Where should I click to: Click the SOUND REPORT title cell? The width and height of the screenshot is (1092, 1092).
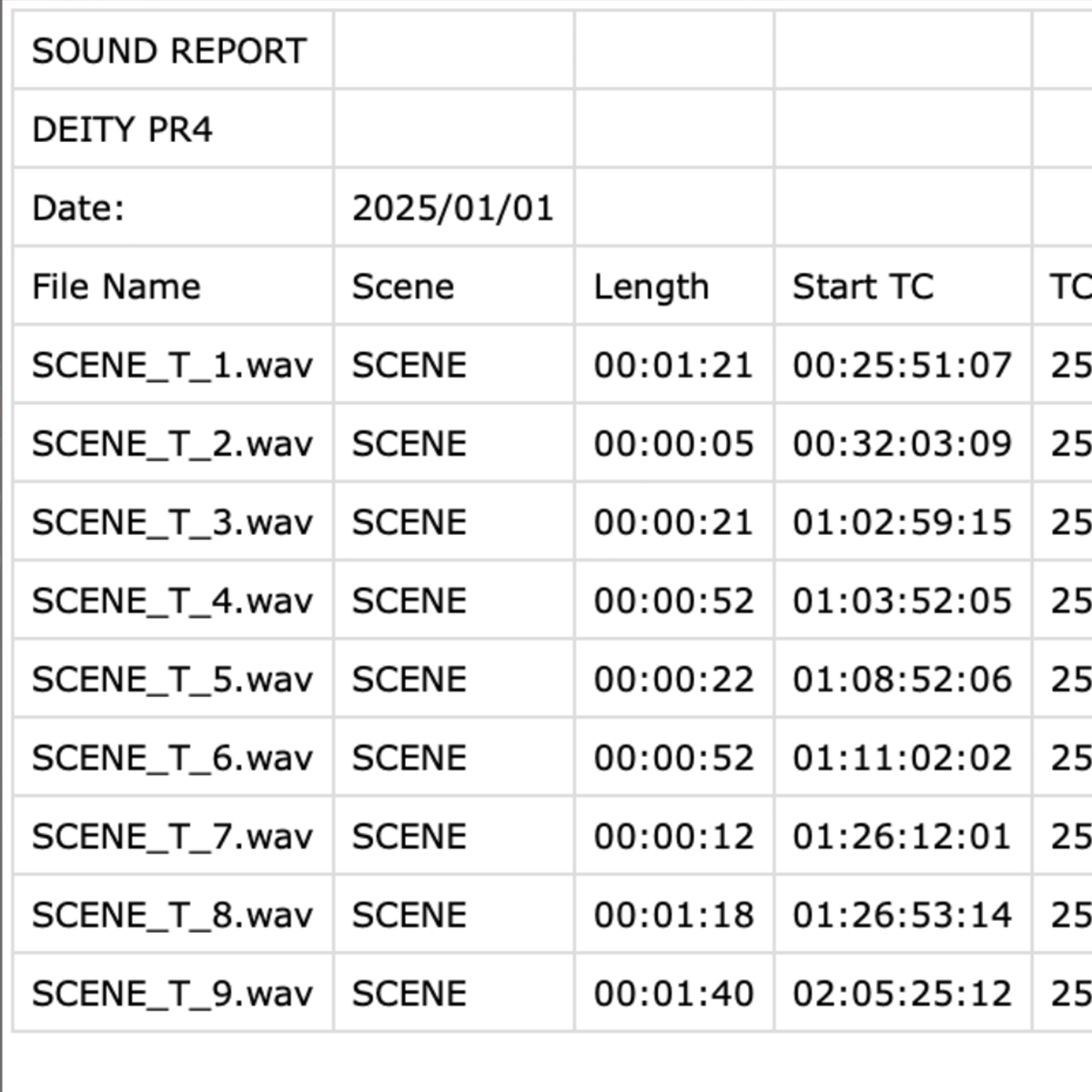(x=169, y=51)
